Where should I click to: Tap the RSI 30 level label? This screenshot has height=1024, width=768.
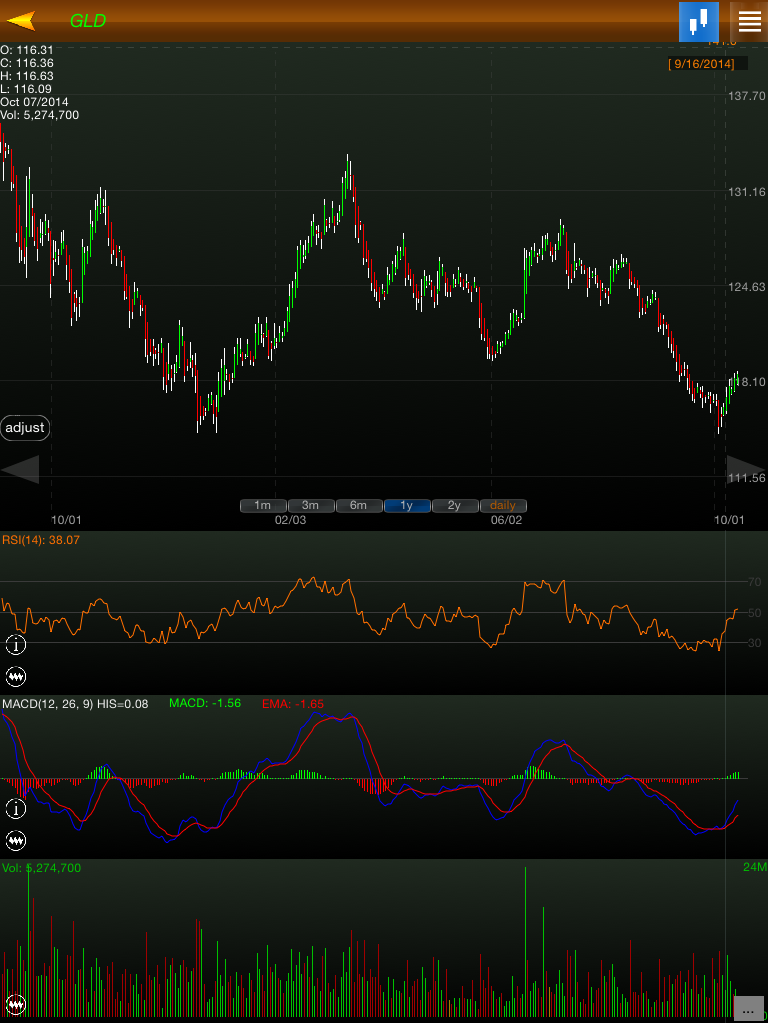pyautogui.click(x=754, y=643)
